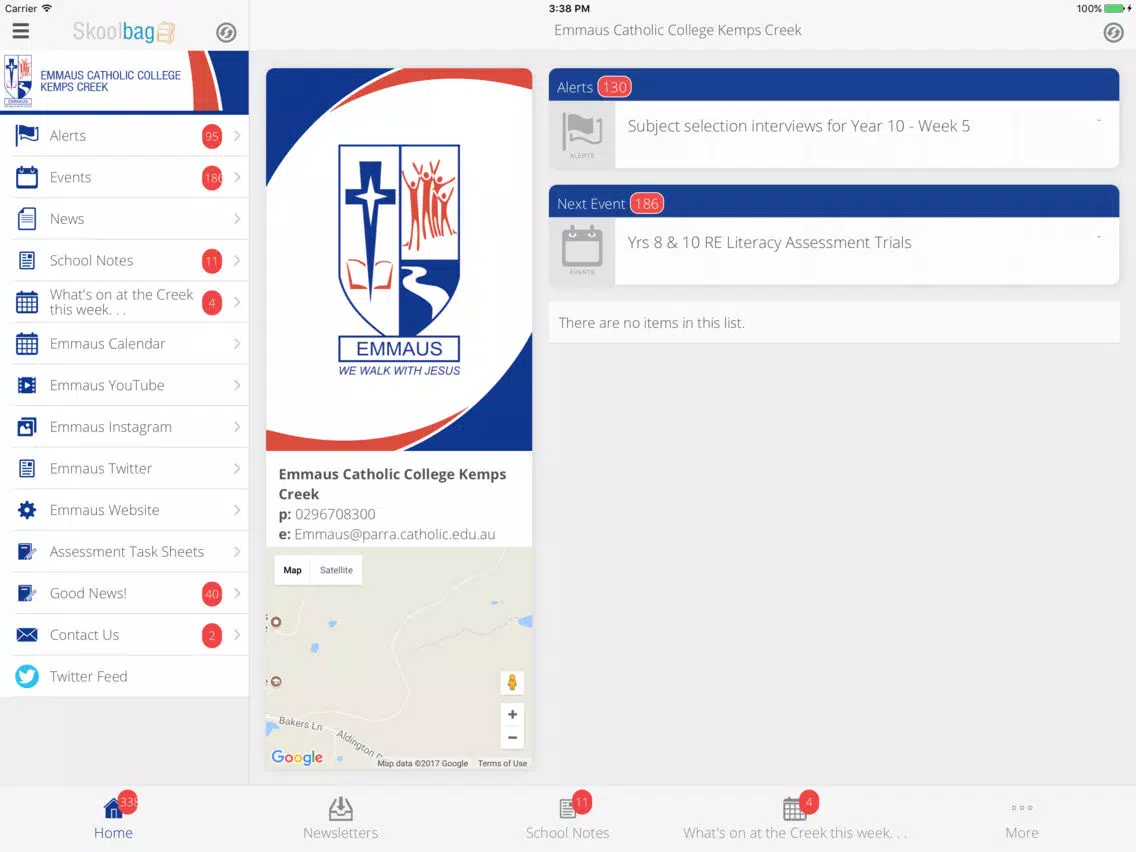Tap the Emmaus college crest image
The height and width of the screenshot is (852, 1136).
tap(399, 259)
